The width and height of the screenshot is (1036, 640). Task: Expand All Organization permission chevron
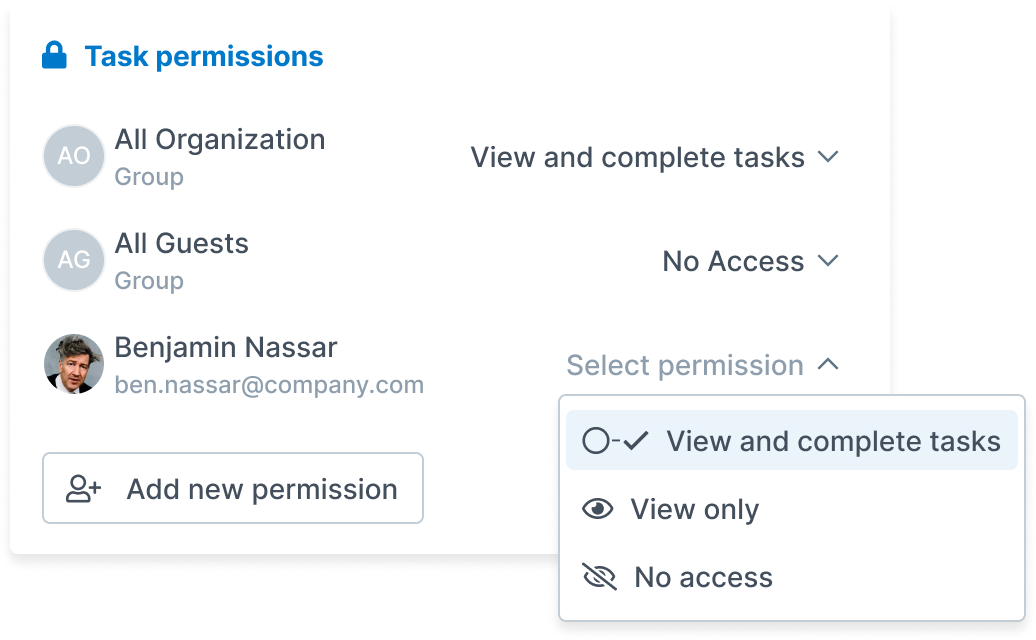tap(828, 157)
